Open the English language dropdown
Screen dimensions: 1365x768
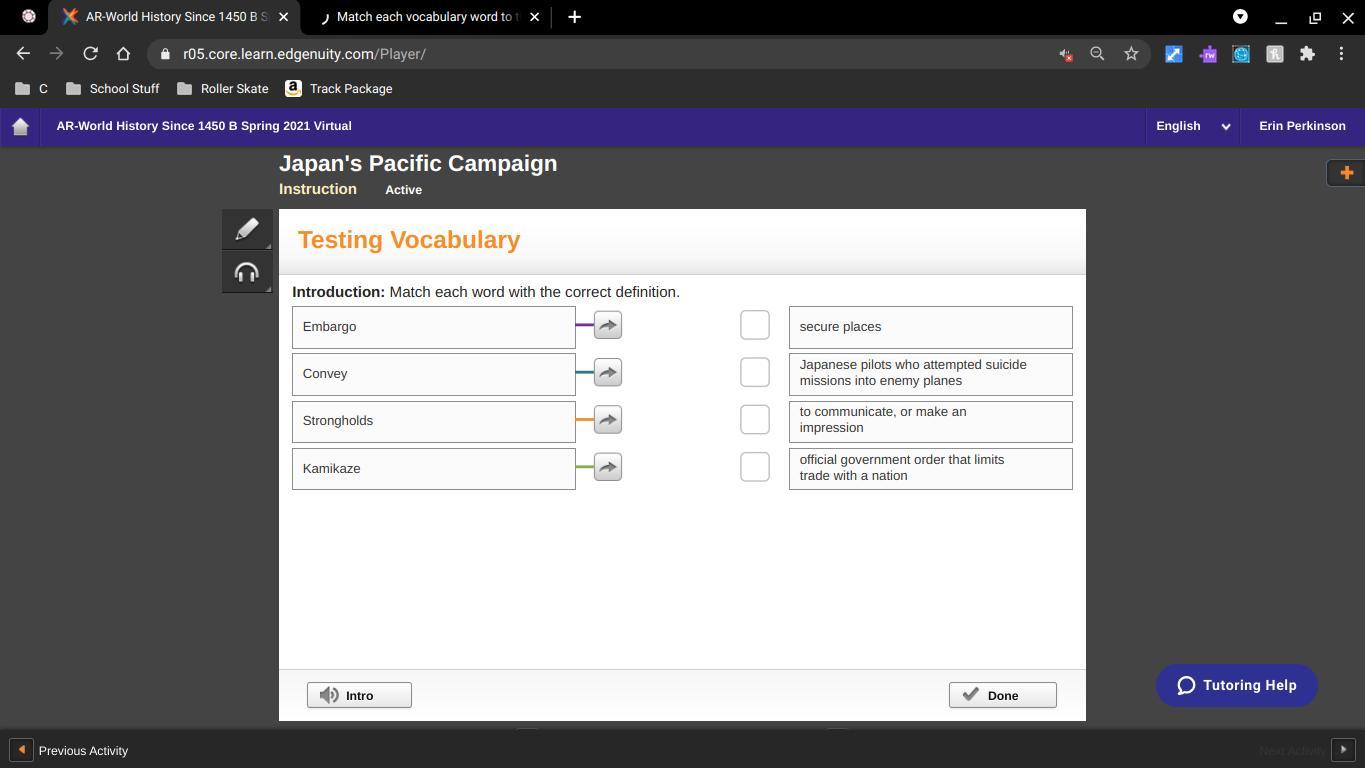pyautogui.click(x=1192, y=126)
